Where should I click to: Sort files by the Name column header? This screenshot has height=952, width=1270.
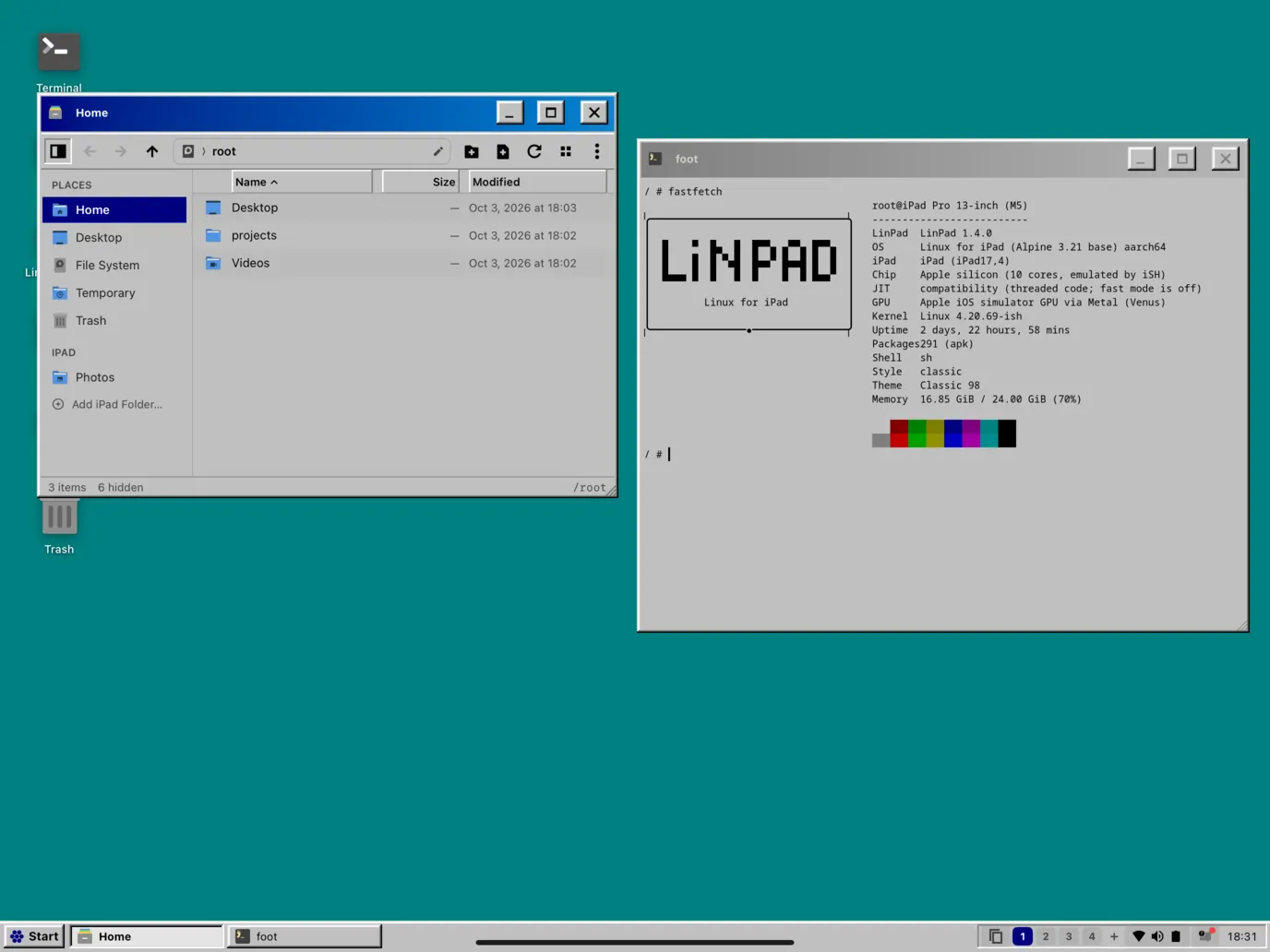tap(302, 182)
